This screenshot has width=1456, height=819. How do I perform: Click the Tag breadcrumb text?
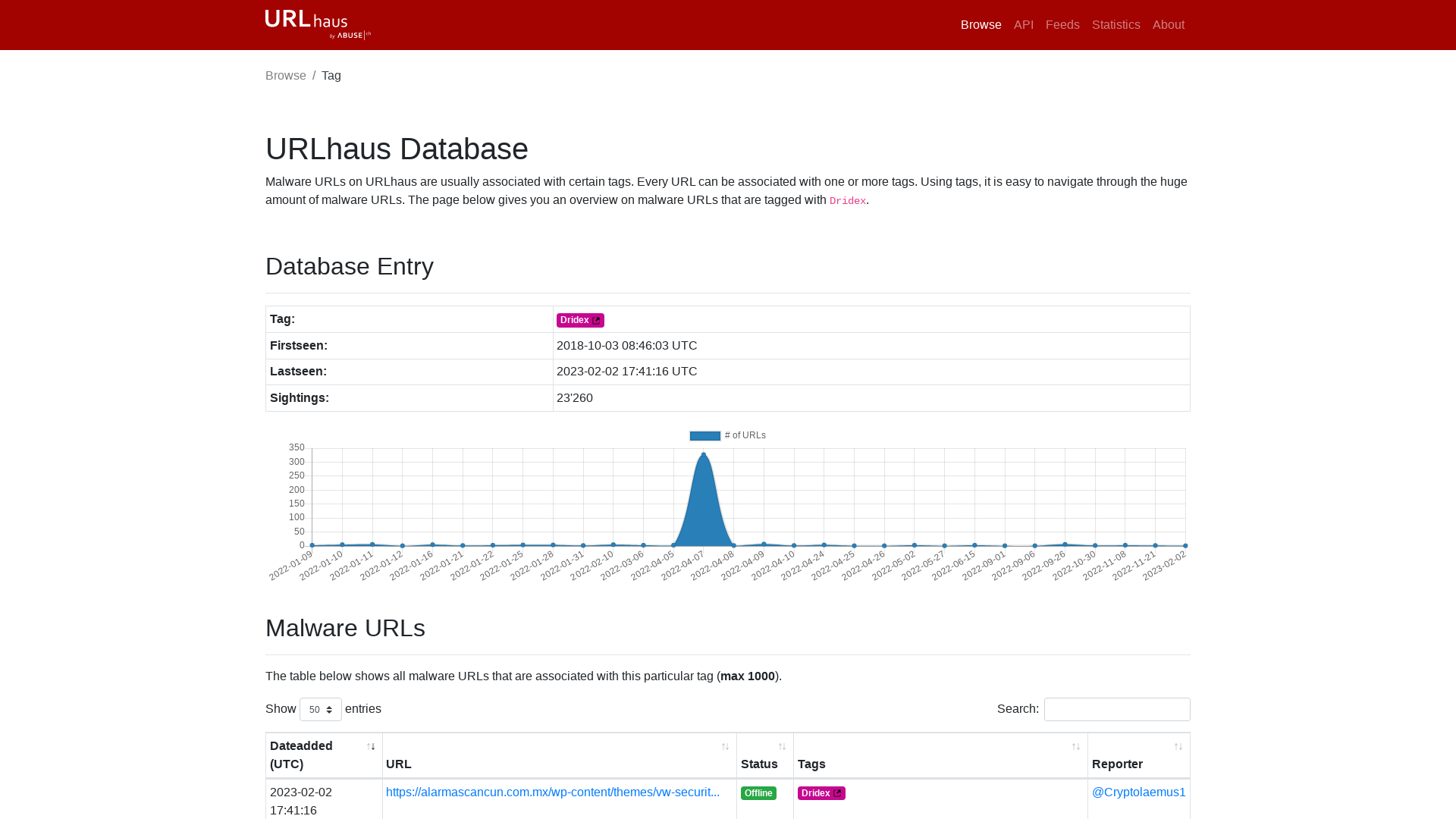click(x=331, y=76)
